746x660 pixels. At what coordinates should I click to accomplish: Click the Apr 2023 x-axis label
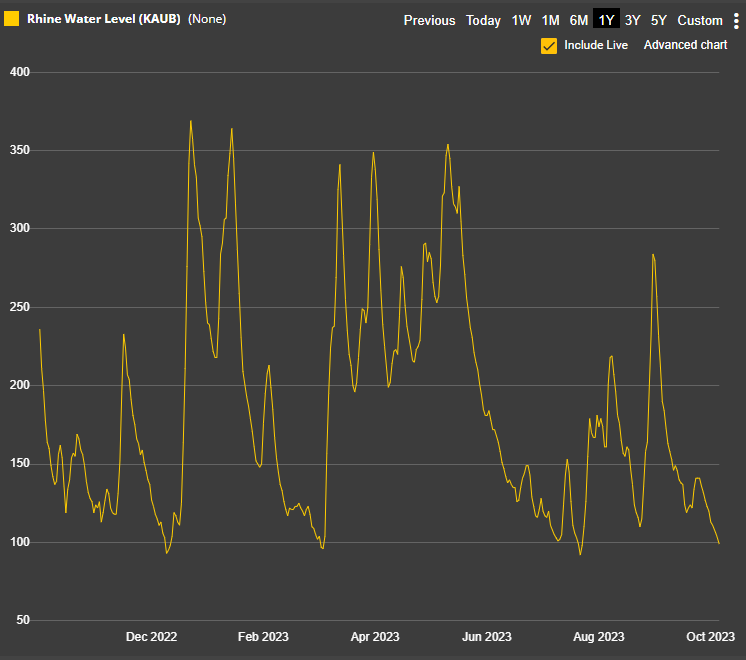pyautogui.click(x=375, y=637)
